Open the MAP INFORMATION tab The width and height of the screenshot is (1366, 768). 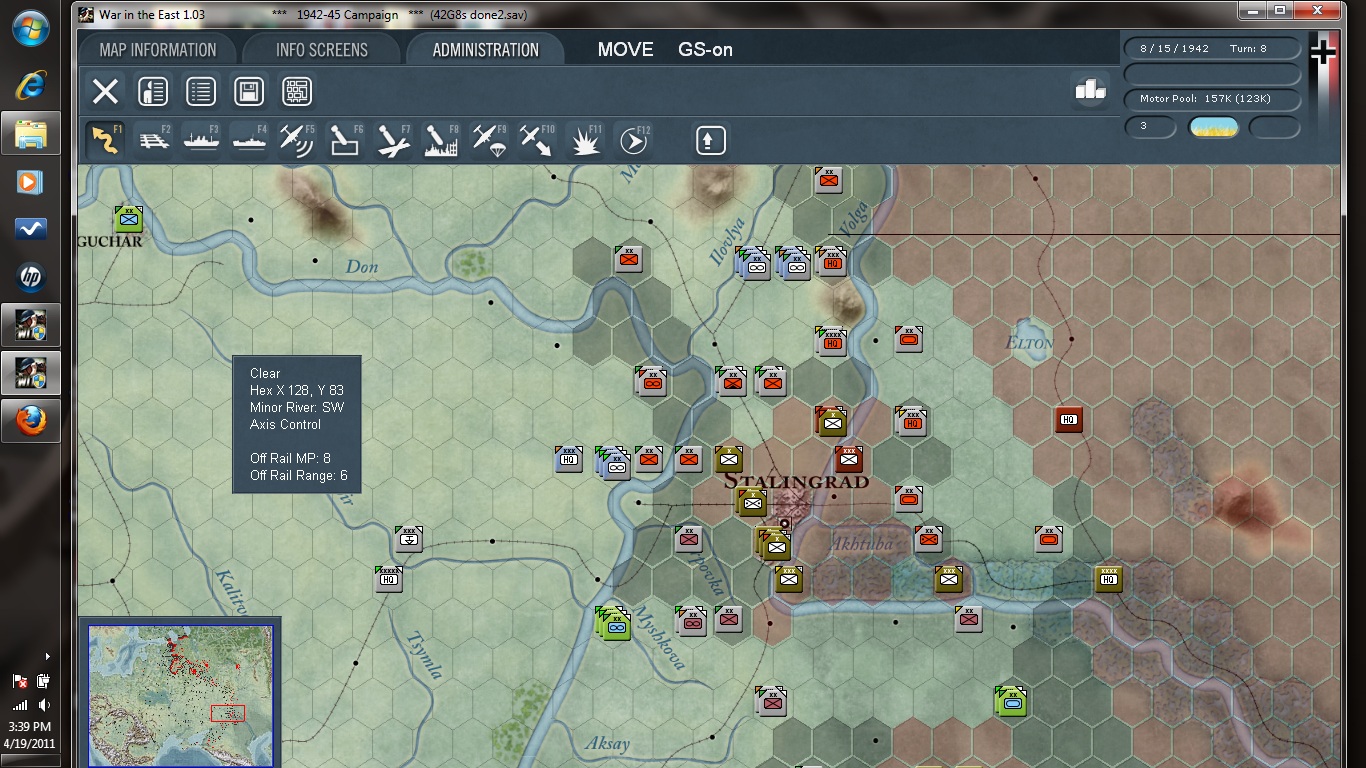pos(158,50)
